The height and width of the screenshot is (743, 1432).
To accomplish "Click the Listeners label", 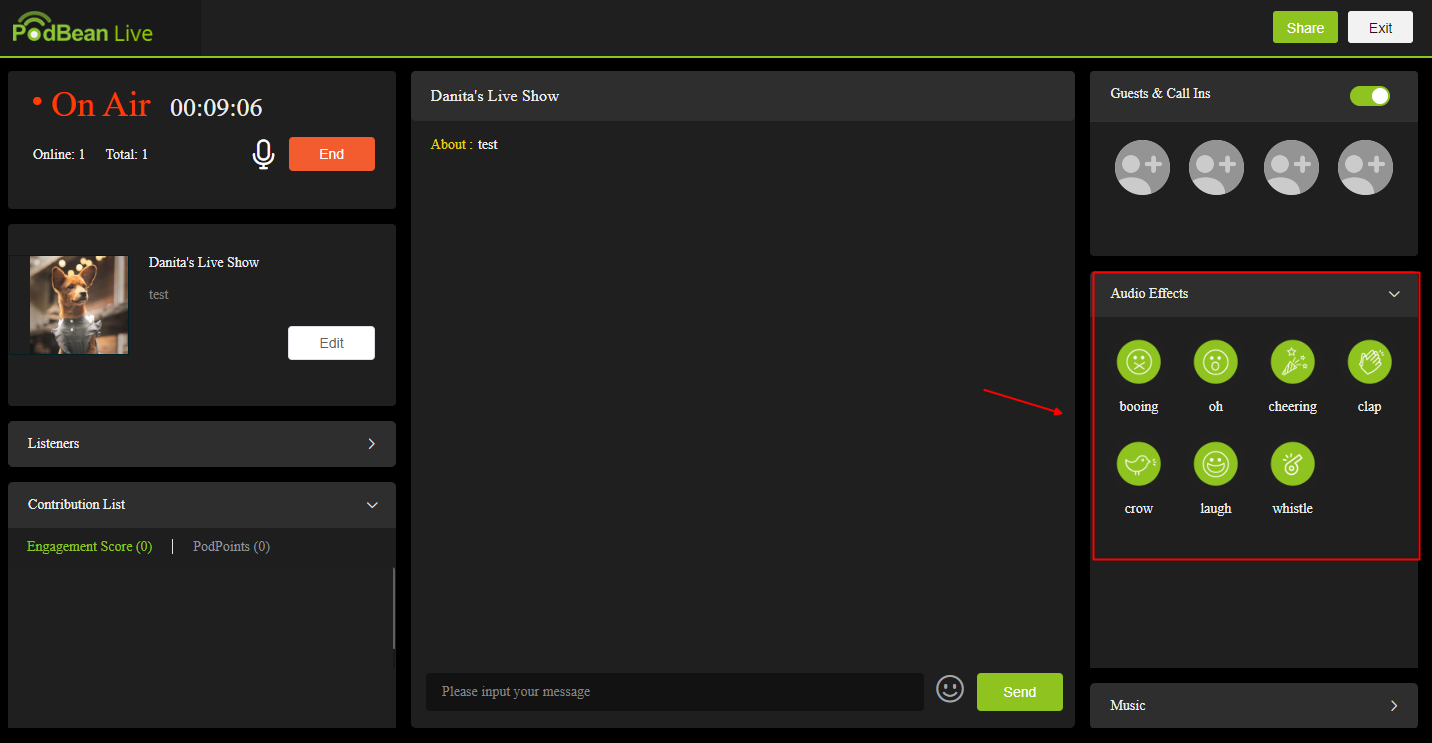I will coord(54,443).
